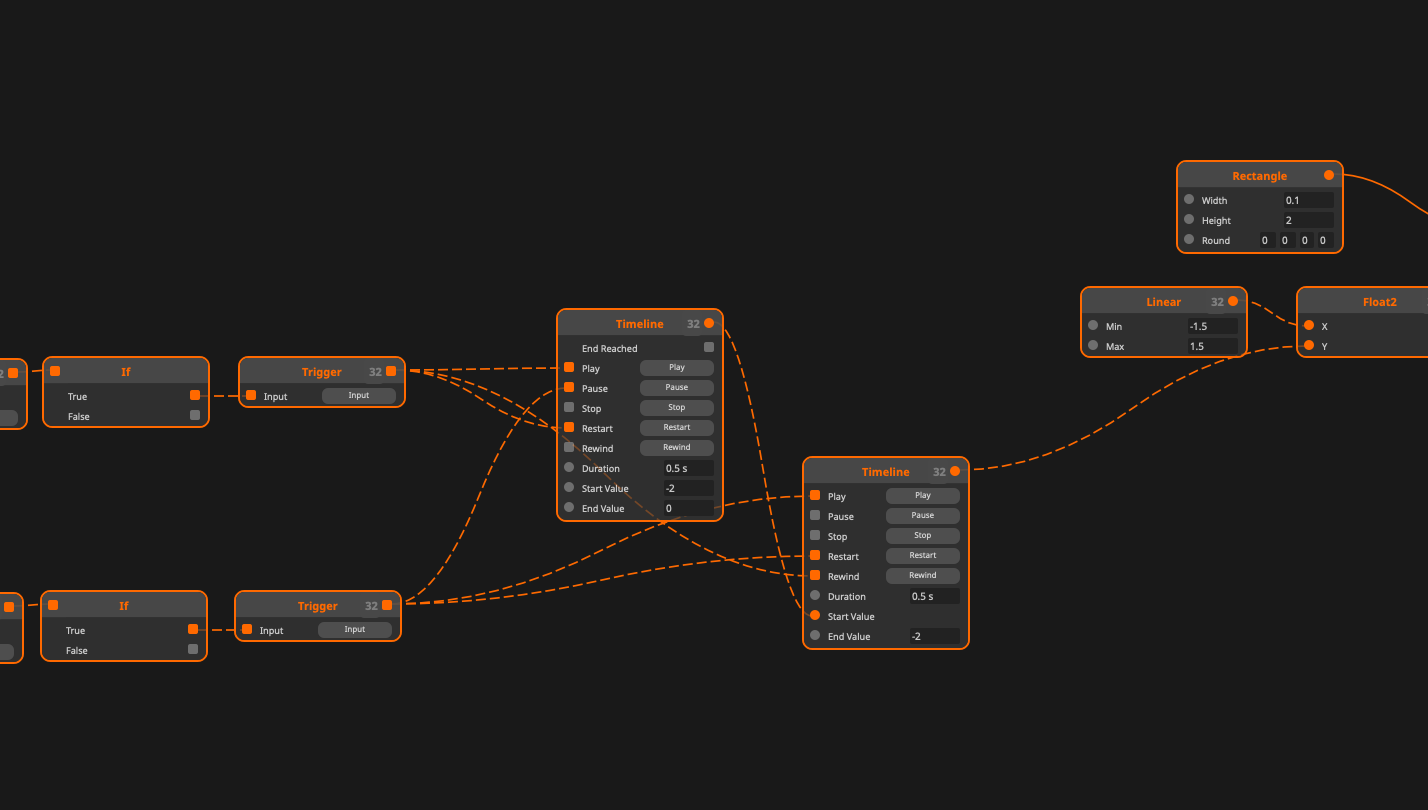Click the Width input port on Rectangle
This screenshot has height=810, width=1428.
[1189, 199]
